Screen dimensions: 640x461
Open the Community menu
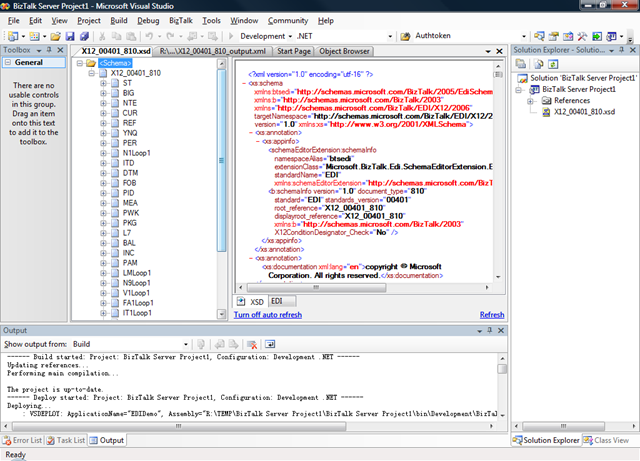pos(288,20)
